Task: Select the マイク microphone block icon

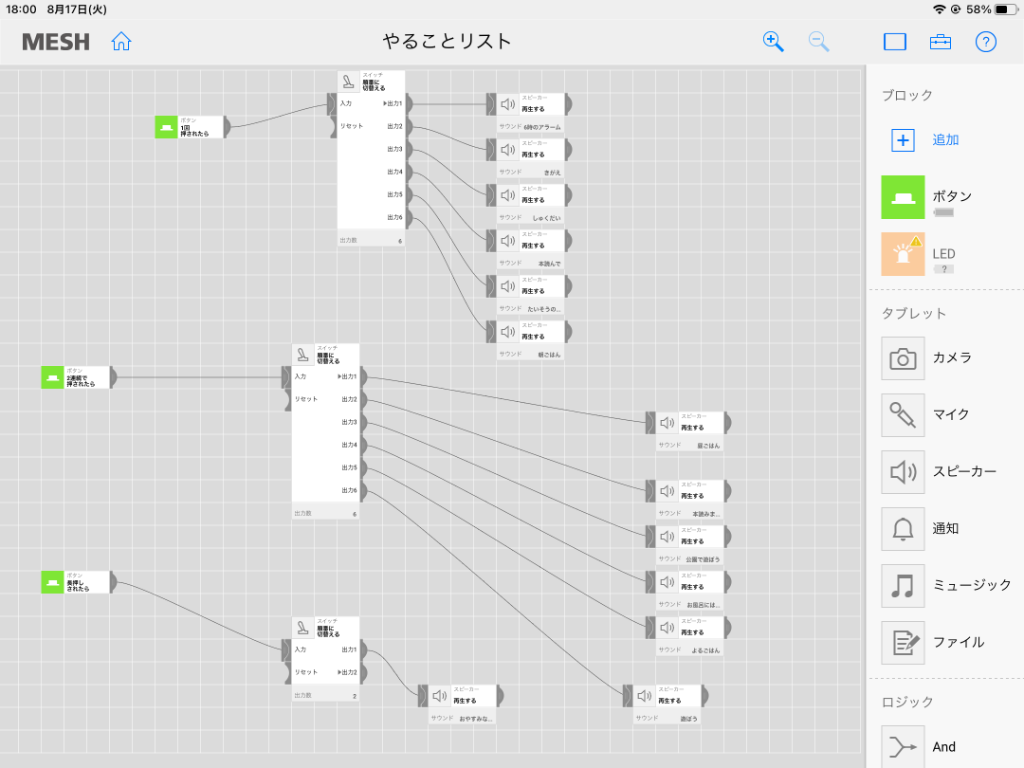Action: pos(903,415)
